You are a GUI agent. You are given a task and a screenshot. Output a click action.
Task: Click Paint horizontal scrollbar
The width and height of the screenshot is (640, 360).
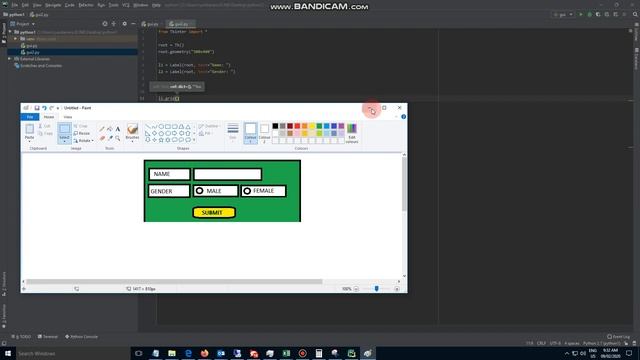coord(174,282)
